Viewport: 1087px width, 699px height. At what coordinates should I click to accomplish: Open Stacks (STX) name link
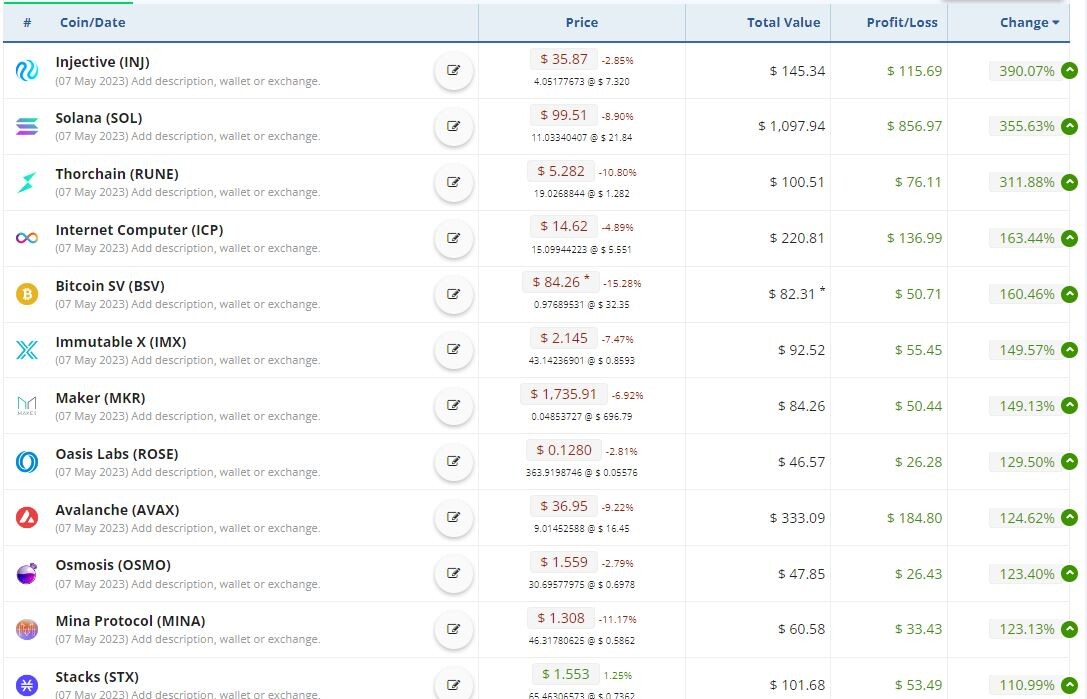pos(97,677)
